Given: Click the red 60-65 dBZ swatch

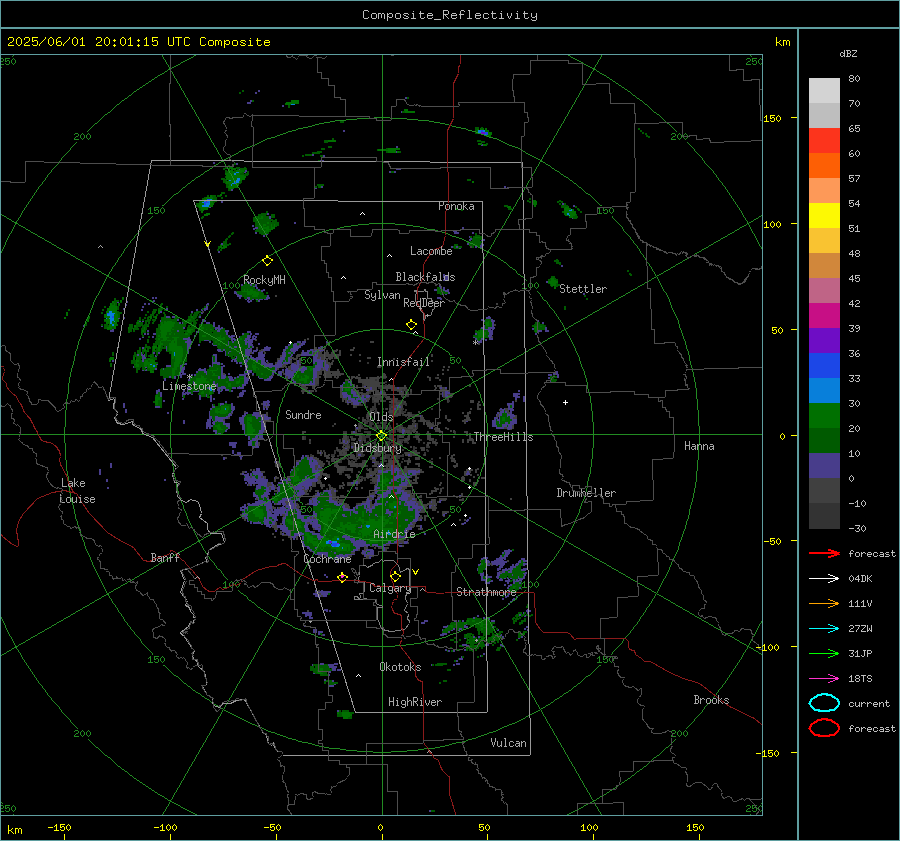Looking at the screenshot, I should [824, 141].
